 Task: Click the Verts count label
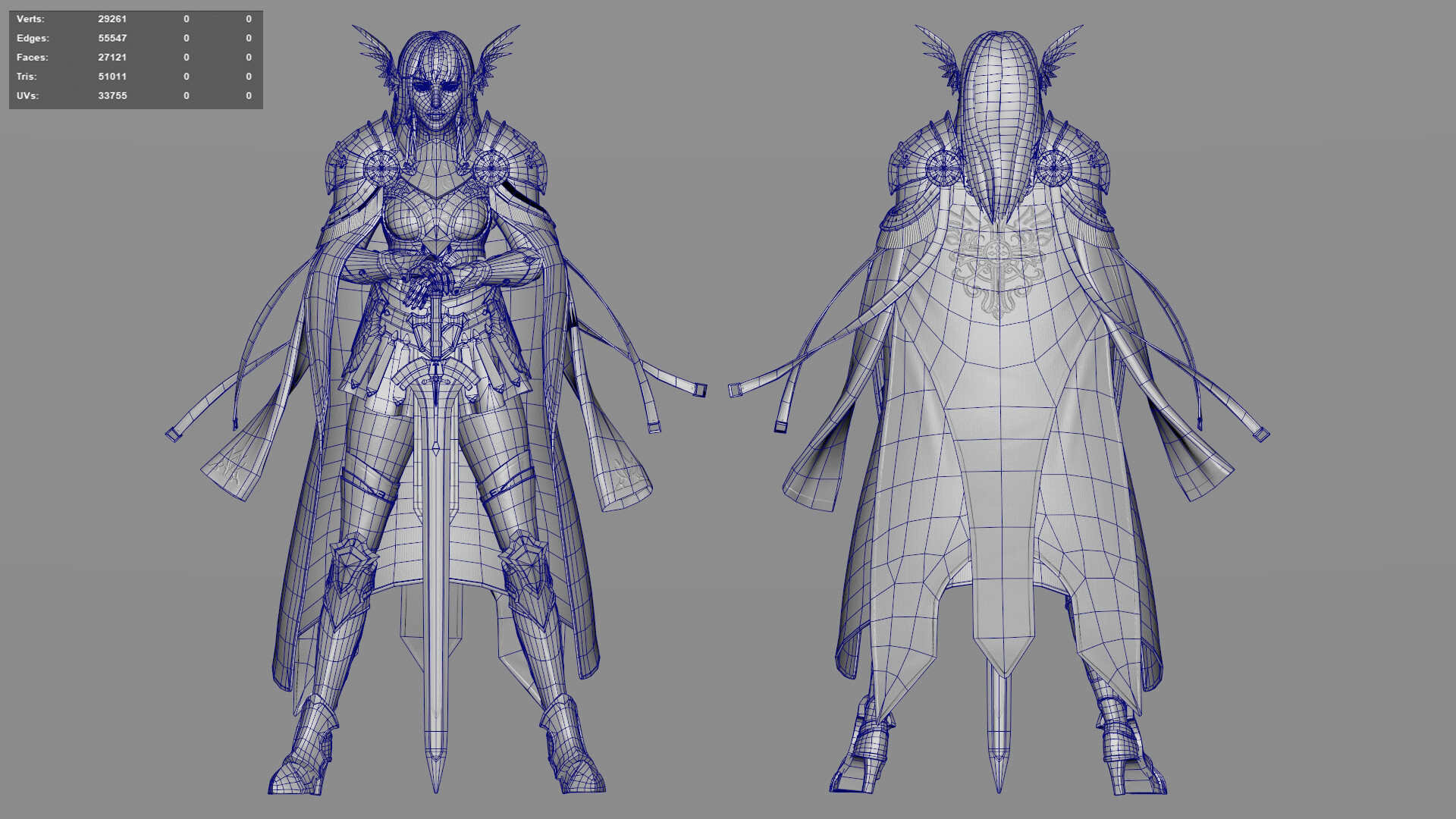coord(30,19)
